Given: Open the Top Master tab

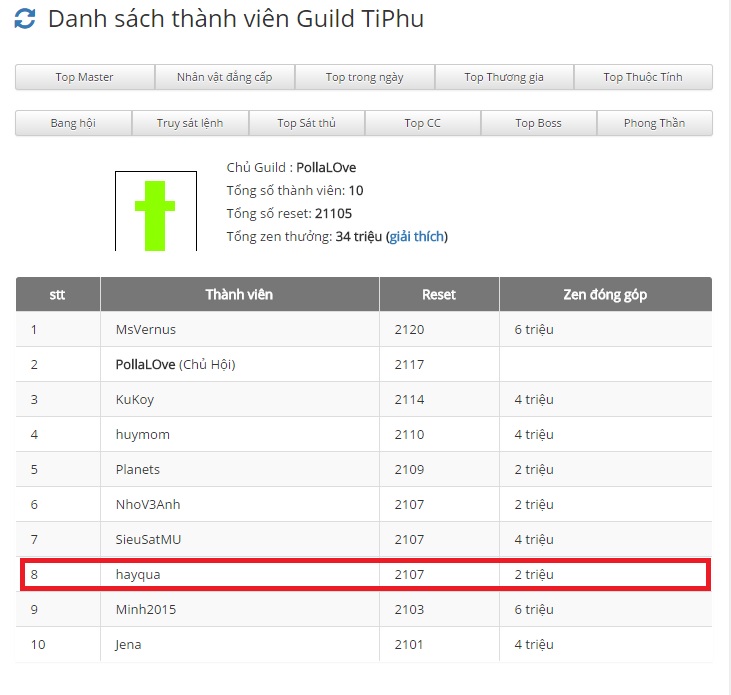Looking at the screenshot, I should [x=85, y=77].
